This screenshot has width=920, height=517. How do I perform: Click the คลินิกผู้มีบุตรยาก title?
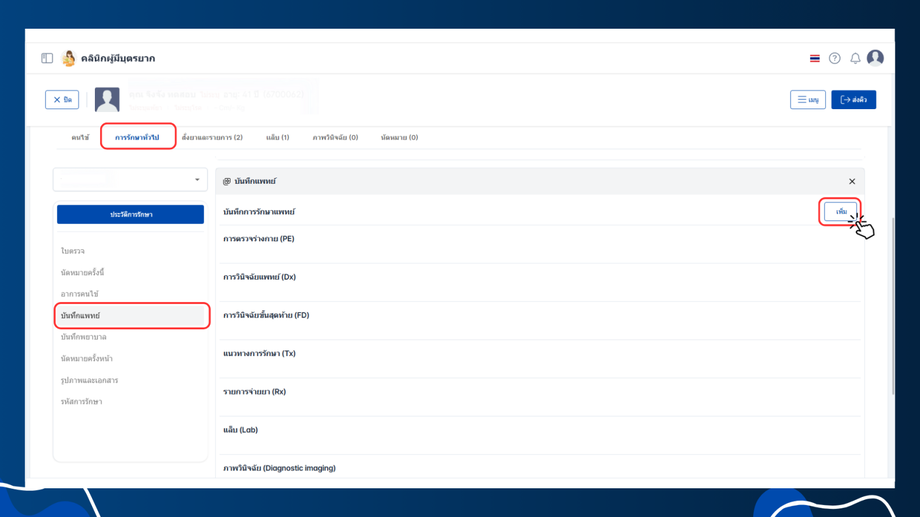click(118, 58)
